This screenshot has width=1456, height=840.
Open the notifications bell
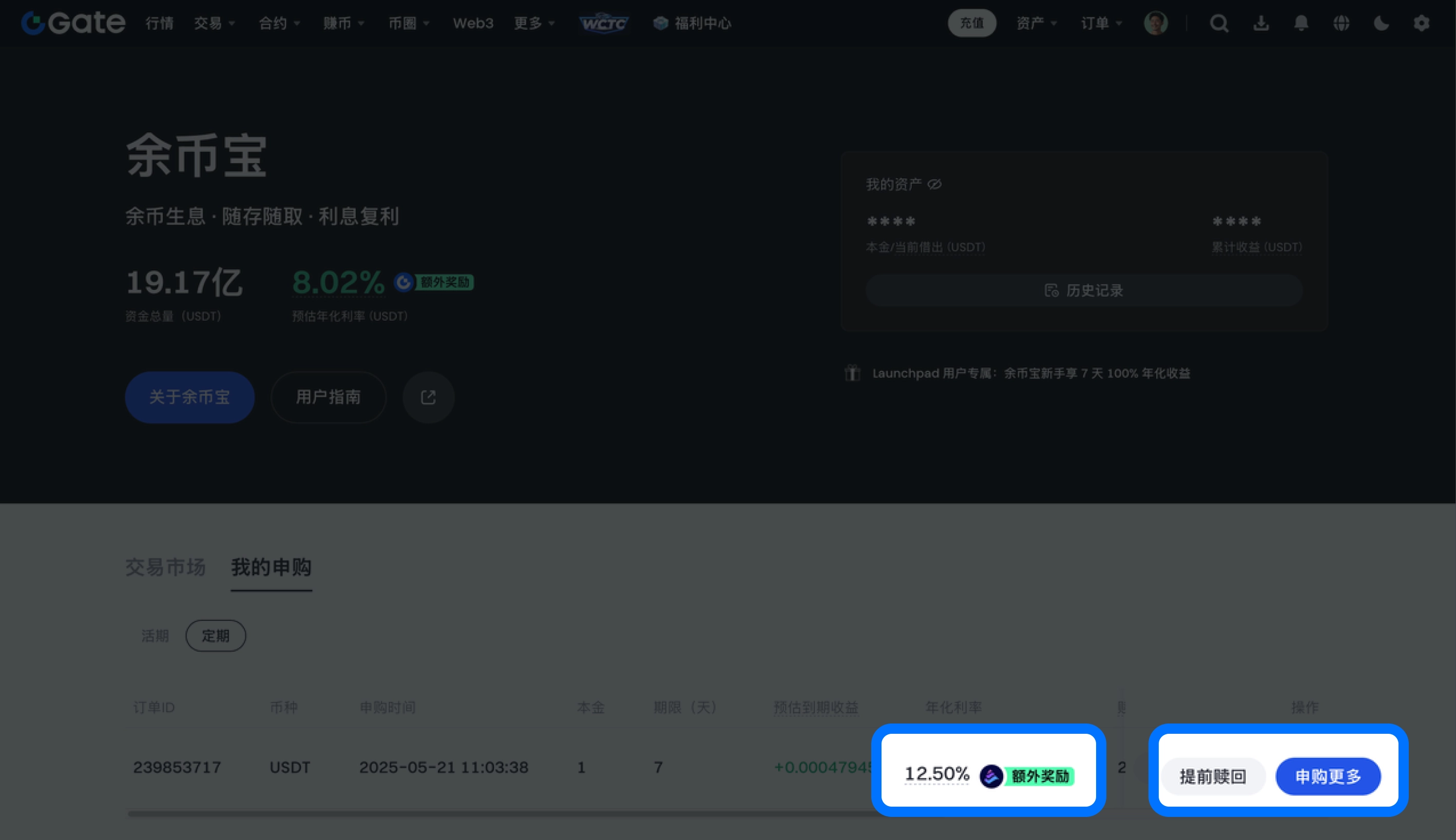pyautogui.click(x=1301, y=24)
